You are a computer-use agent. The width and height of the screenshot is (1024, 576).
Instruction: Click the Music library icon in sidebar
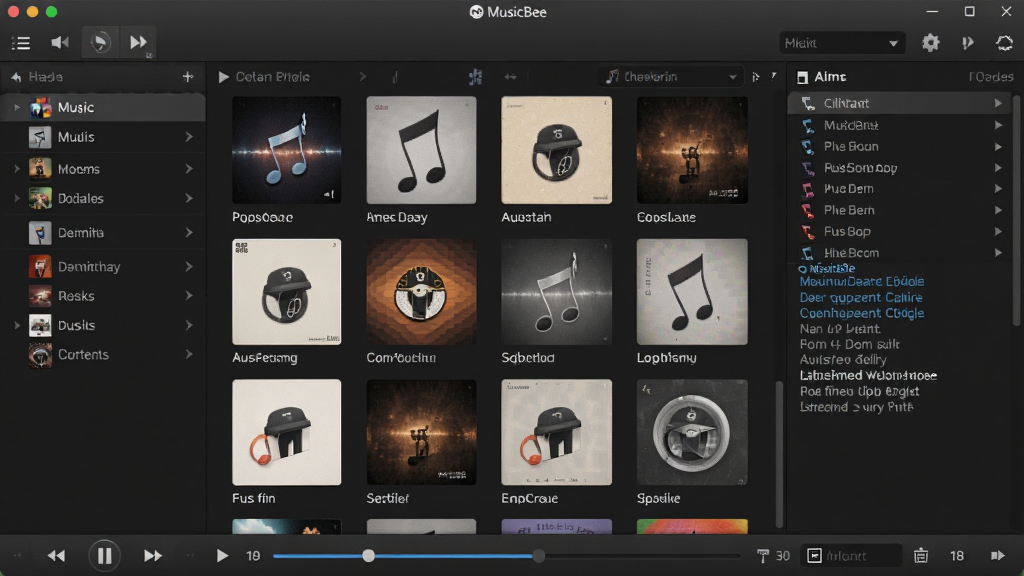coord(40,107)
